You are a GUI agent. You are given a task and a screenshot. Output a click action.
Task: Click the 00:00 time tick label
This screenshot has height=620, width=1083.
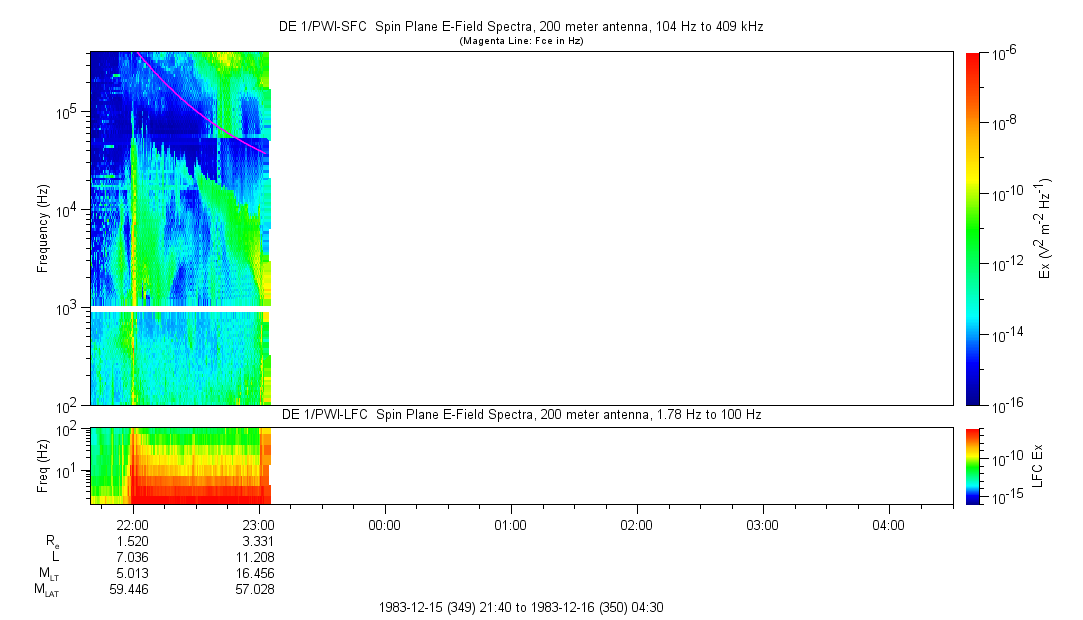(385, 525)
